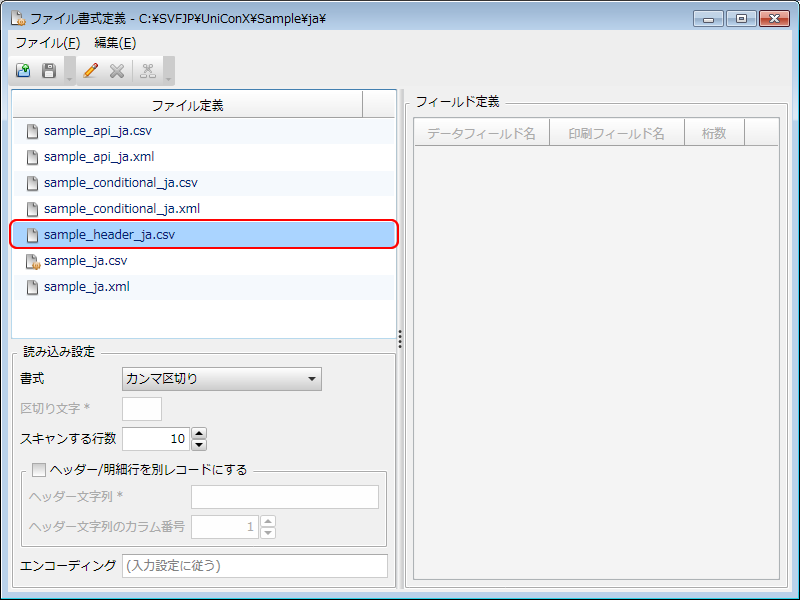Expand the first toolbar overflow arrow
The width and height of the screenshot is (800, 600).
click(x=69, y=77)
